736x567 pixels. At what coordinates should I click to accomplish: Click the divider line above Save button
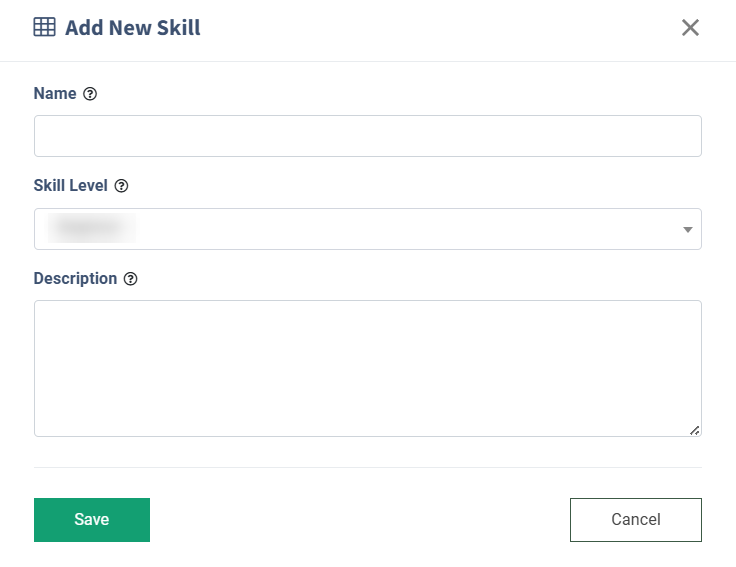pyautogui.click(x=367, y=467)
